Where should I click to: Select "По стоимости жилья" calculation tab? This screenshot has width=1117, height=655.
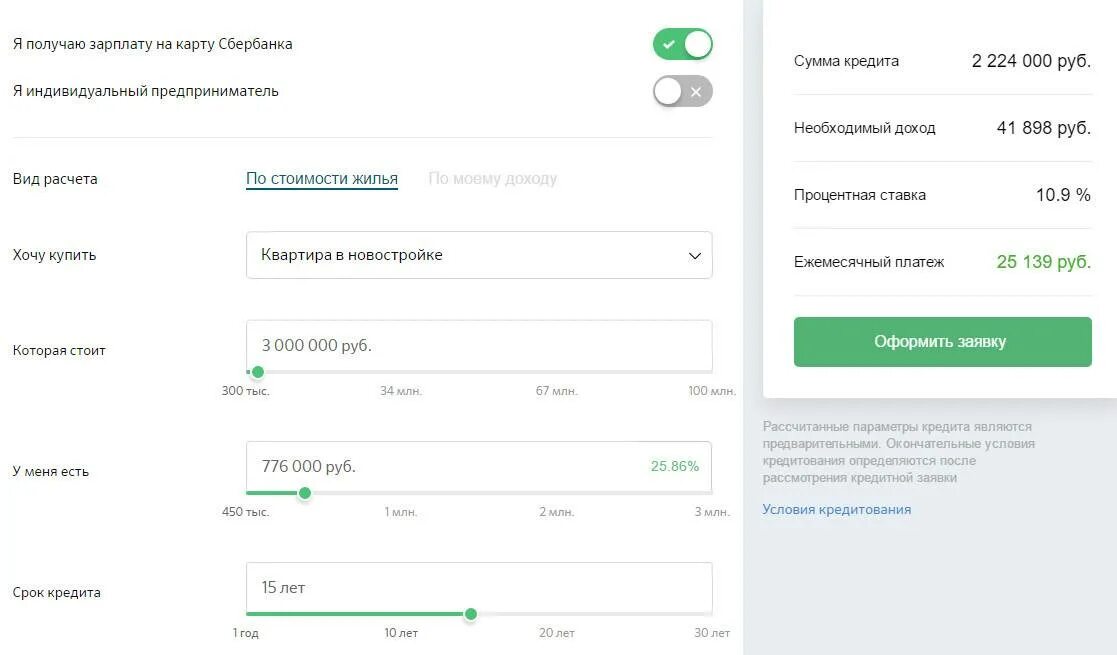coord(322,178)
